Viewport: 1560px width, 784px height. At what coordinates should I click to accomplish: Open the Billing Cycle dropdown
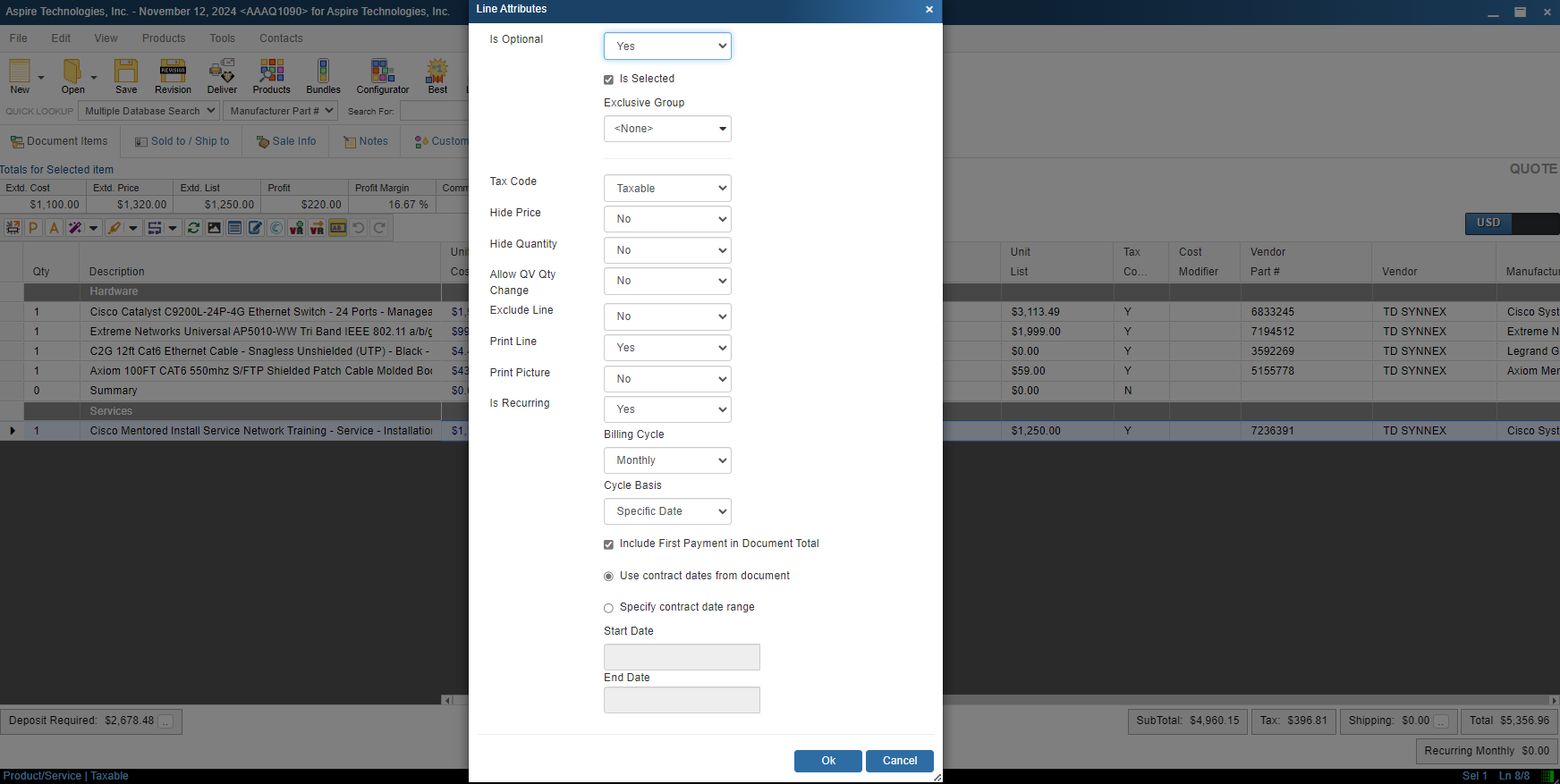667,460
